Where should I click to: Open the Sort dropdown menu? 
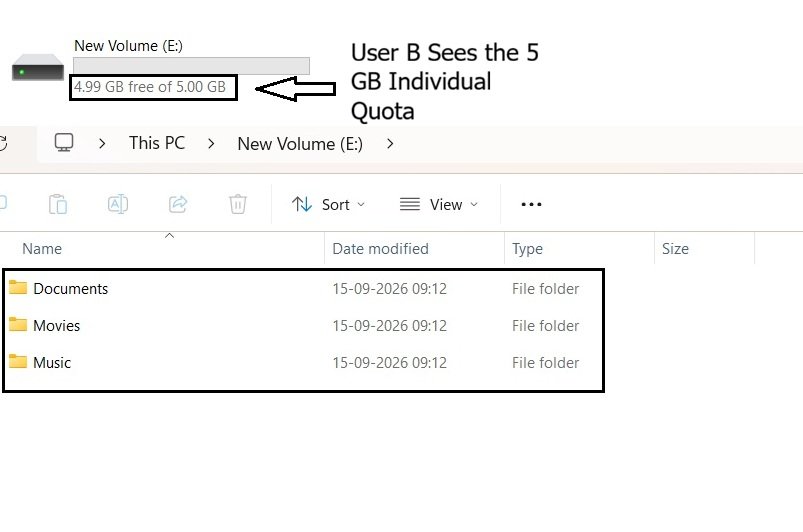[x=328, y=204]
